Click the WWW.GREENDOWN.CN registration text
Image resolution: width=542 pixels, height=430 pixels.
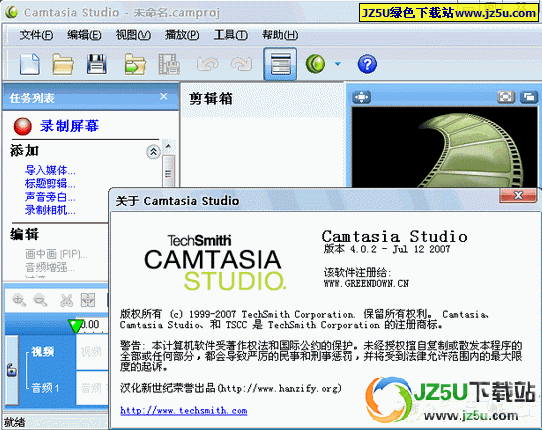pyautogui.click(x=366, y=283)
